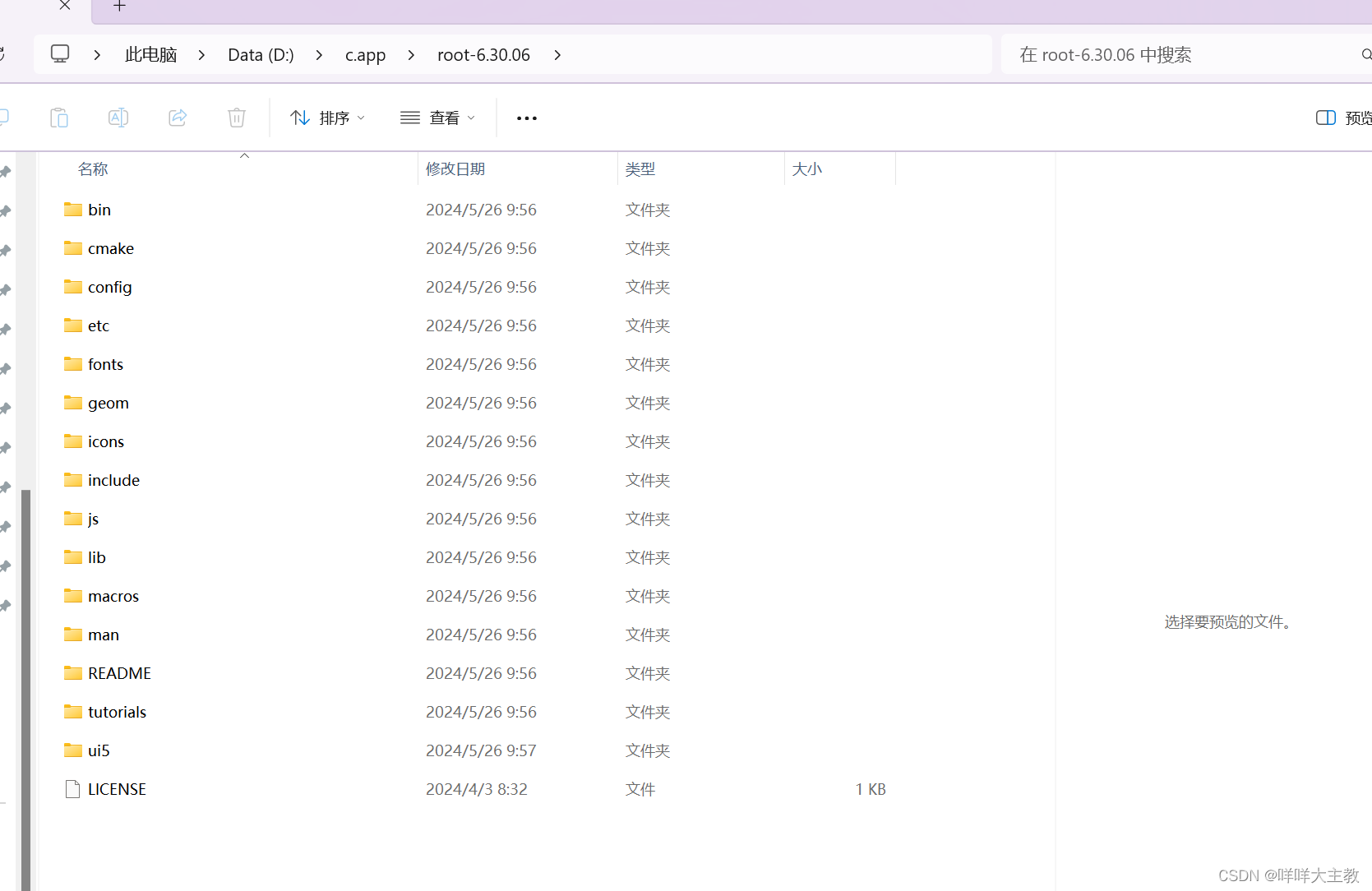
Task: Open the bin folder
Action: pyautogui.click(x=99, y=210)
